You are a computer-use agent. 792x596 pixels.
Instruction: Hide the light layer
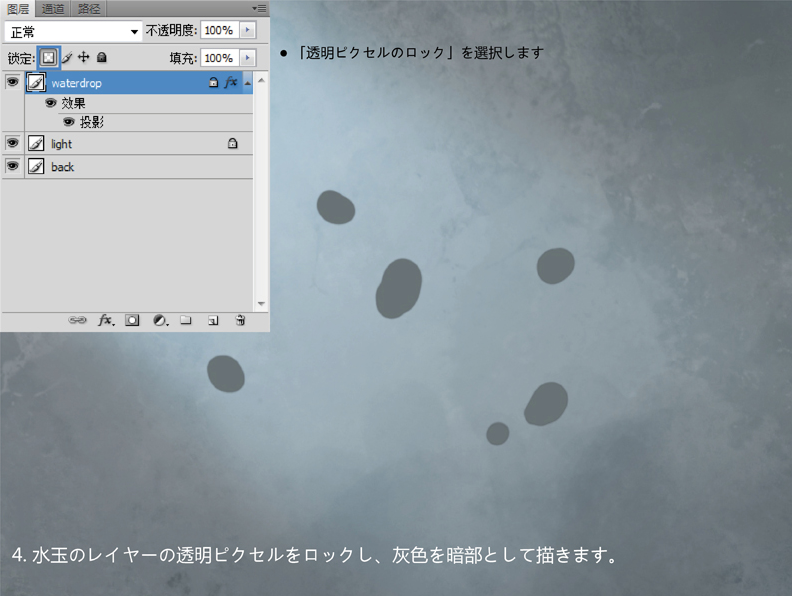12,143
